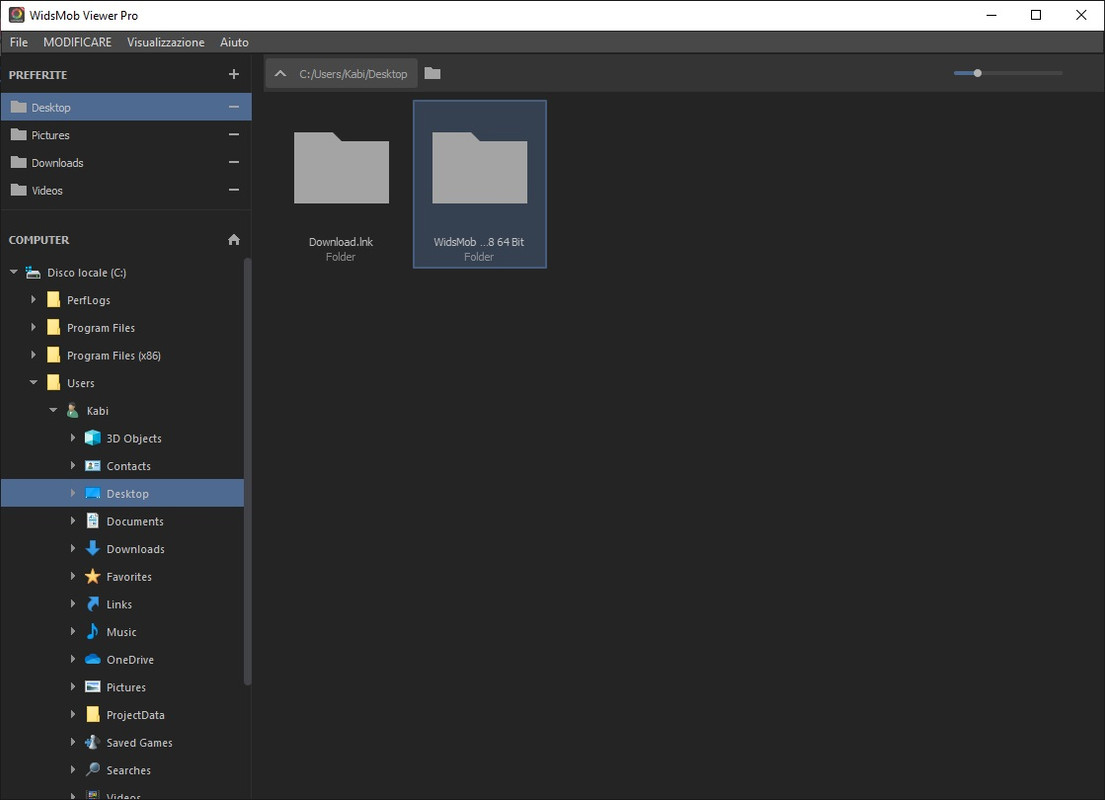Go up one folder level with arrow
Screen dimensions: 1105x800
click(280, 73)
